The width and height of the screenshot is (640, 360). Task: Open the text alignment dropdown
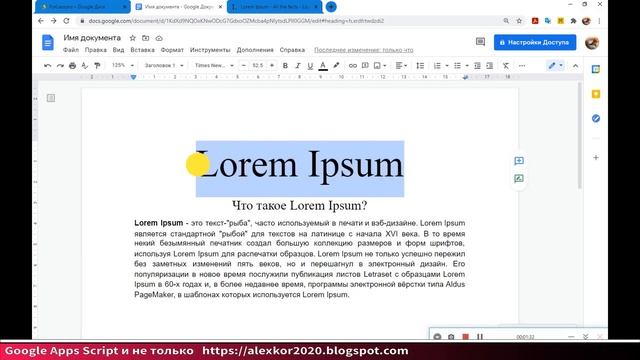point(401,66)
